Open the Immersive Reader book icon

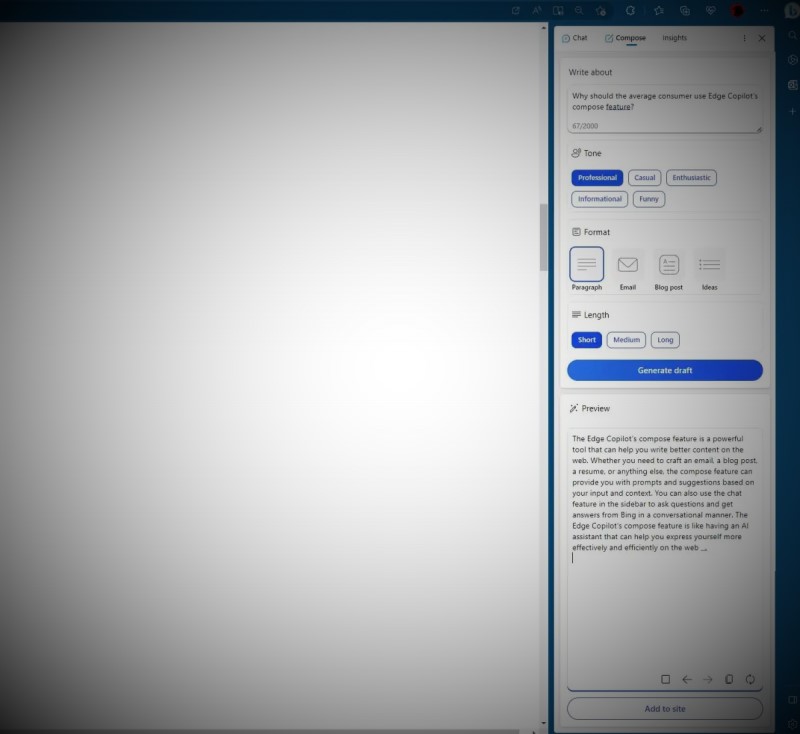tap(558, 11)
